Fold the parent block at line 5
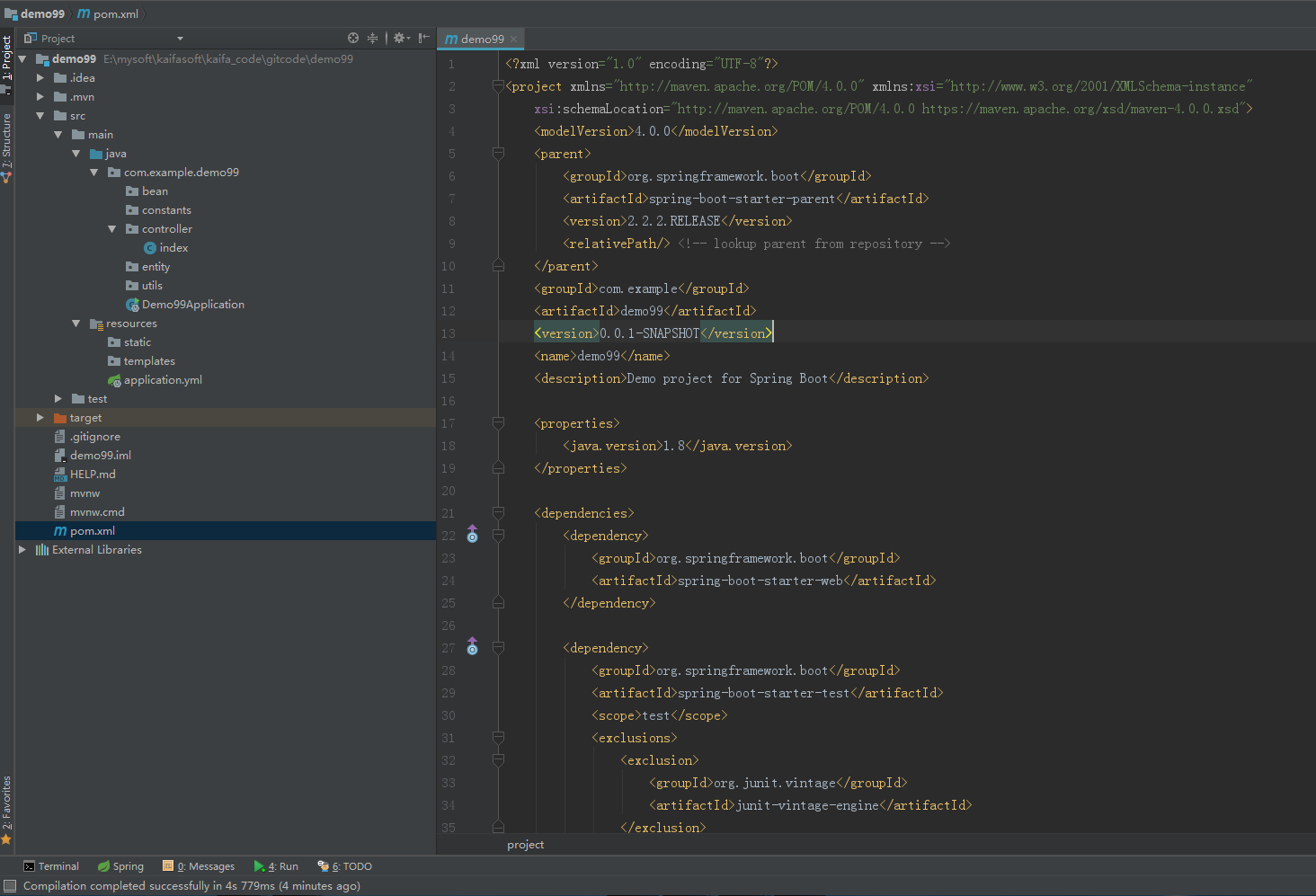Image resolution: width=1316 pixels, height=896 pixels. tap(498, 154)
